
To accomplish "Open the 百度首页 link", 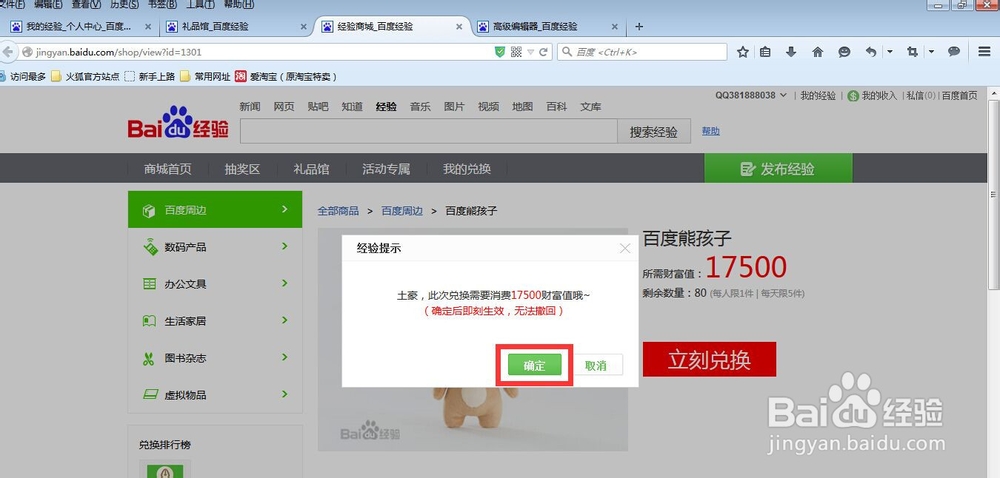I will pos(959,96).
